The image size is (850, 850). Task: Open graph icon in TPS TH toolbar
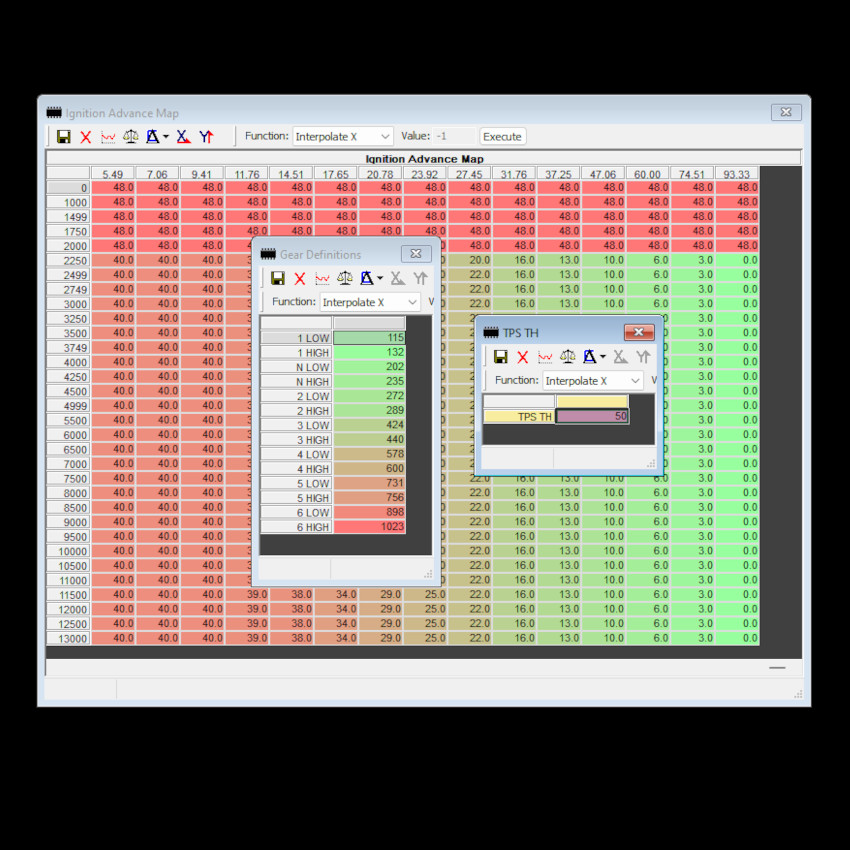pyautogui.click(x=545, y=357)
